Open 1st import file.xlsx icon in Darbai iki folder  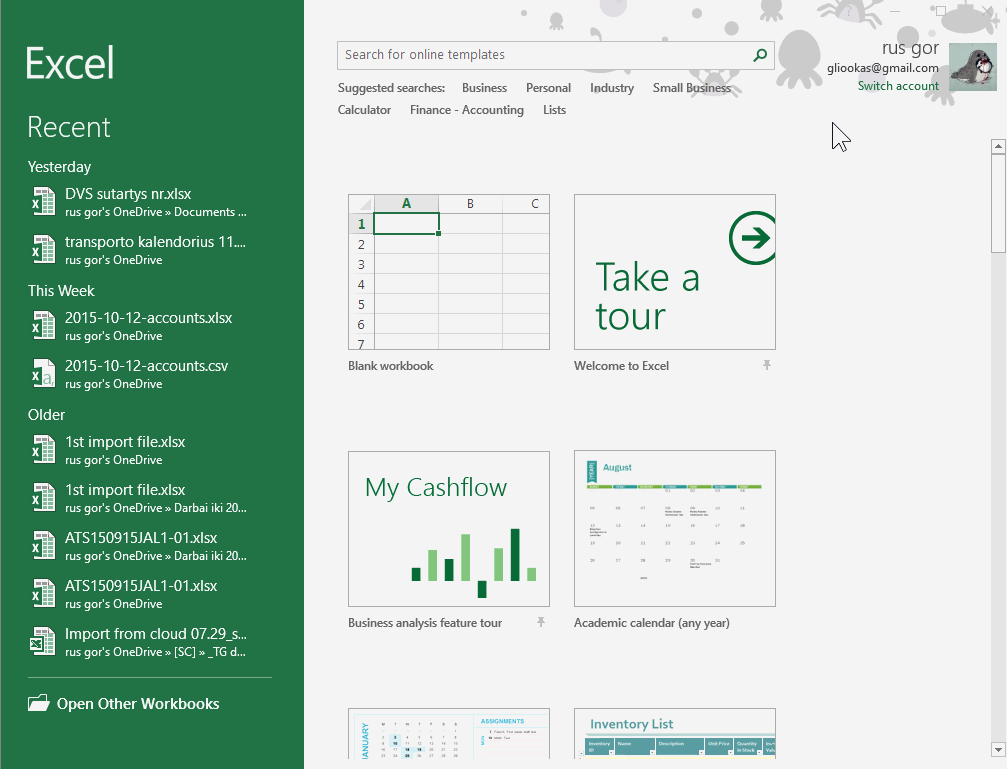pos(44,497)
